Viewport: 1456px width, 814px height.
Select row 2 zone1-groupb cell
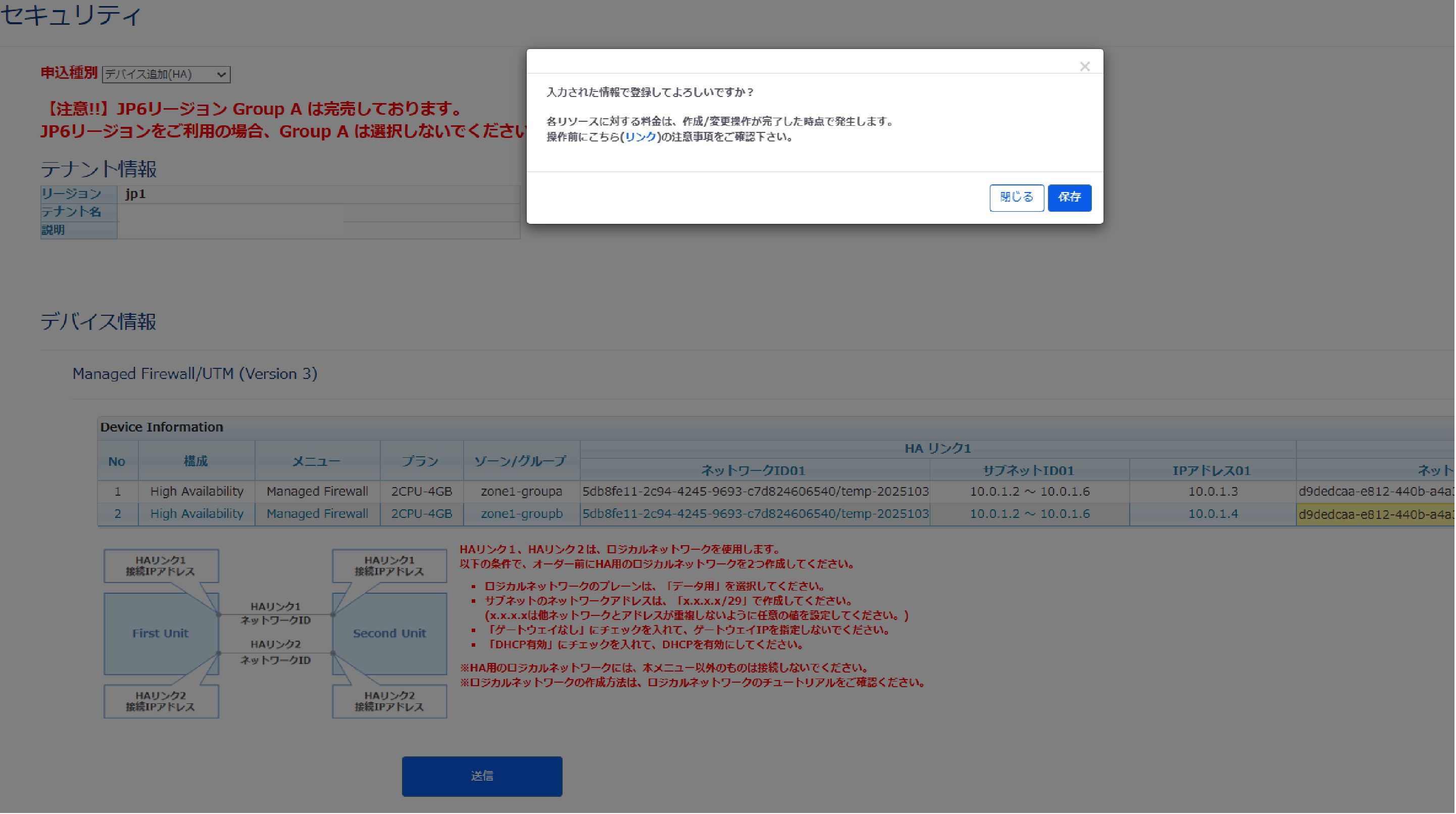[521, 514]
